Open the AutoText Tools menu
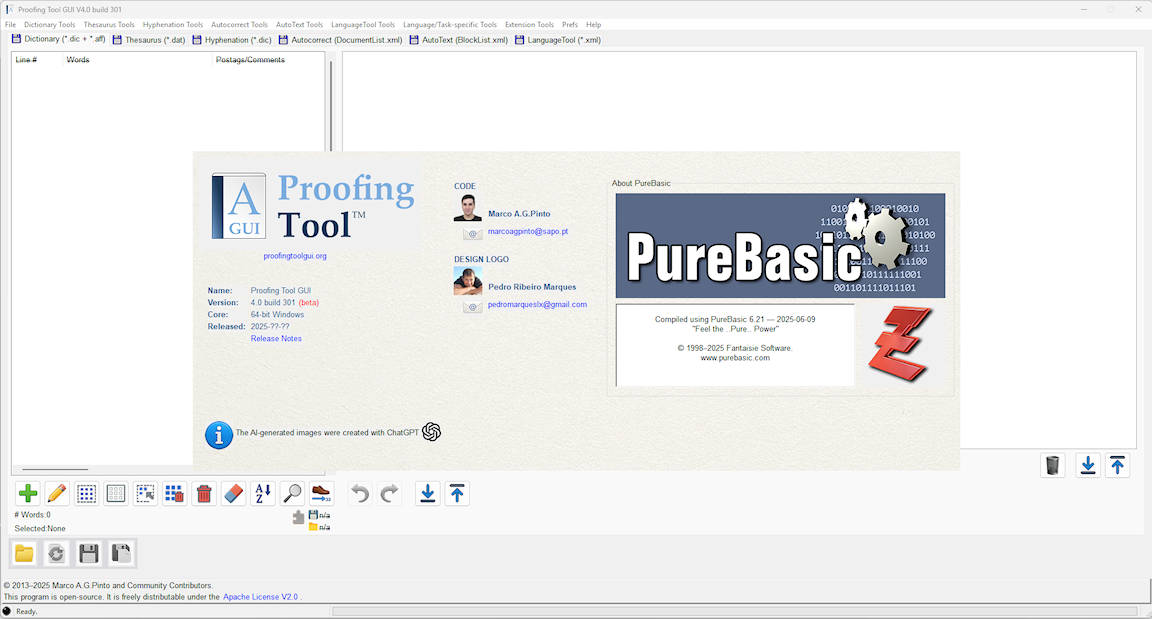Viewport: 1152px width, 619px height. (x=299, y=24)
